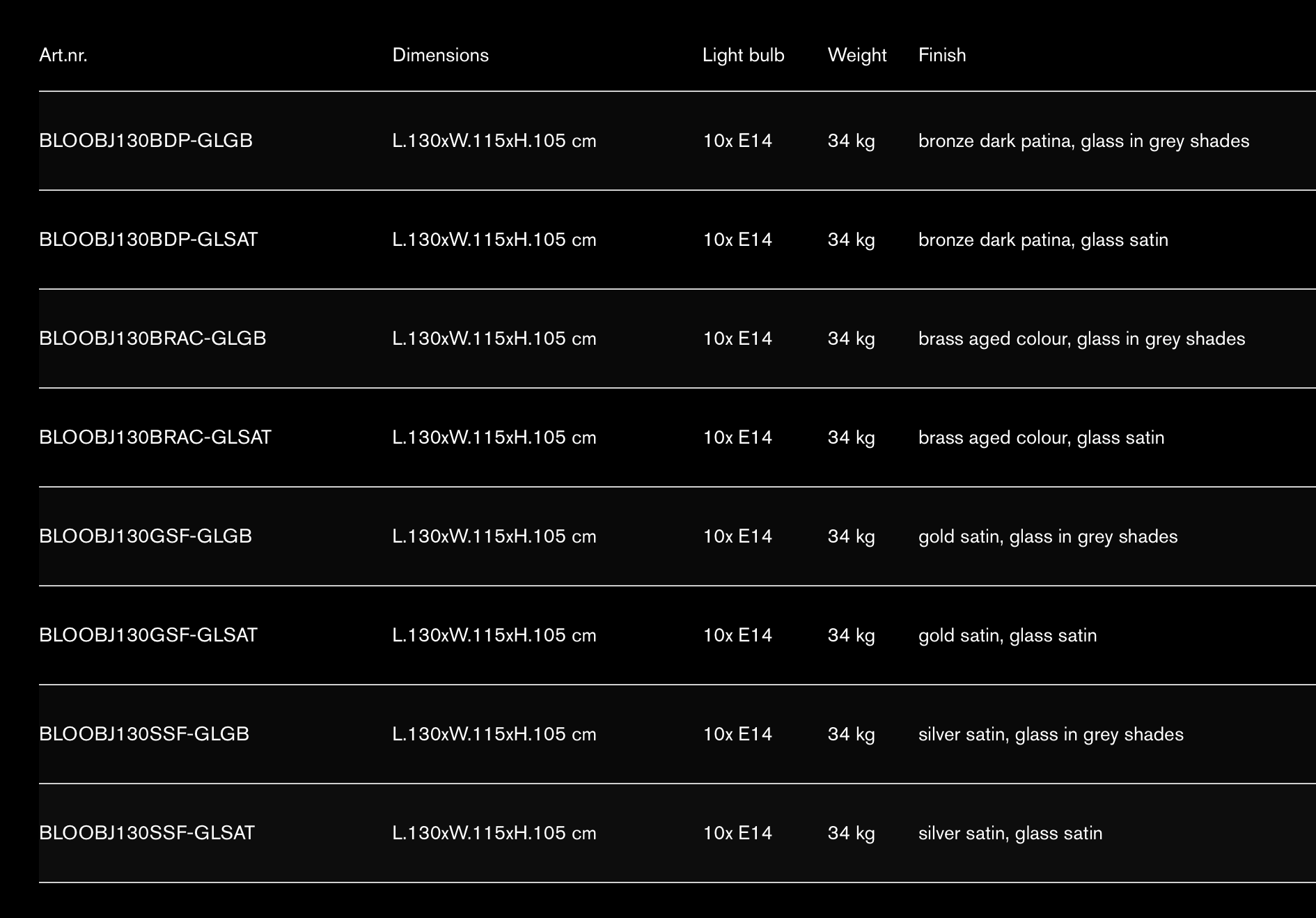Viewport: 1316px width, 918px height.
Task: Click the dimensions cell in the BLOOBJ130SSF-GLGB row
Action: pyautogui.click(x=494, y=734)
